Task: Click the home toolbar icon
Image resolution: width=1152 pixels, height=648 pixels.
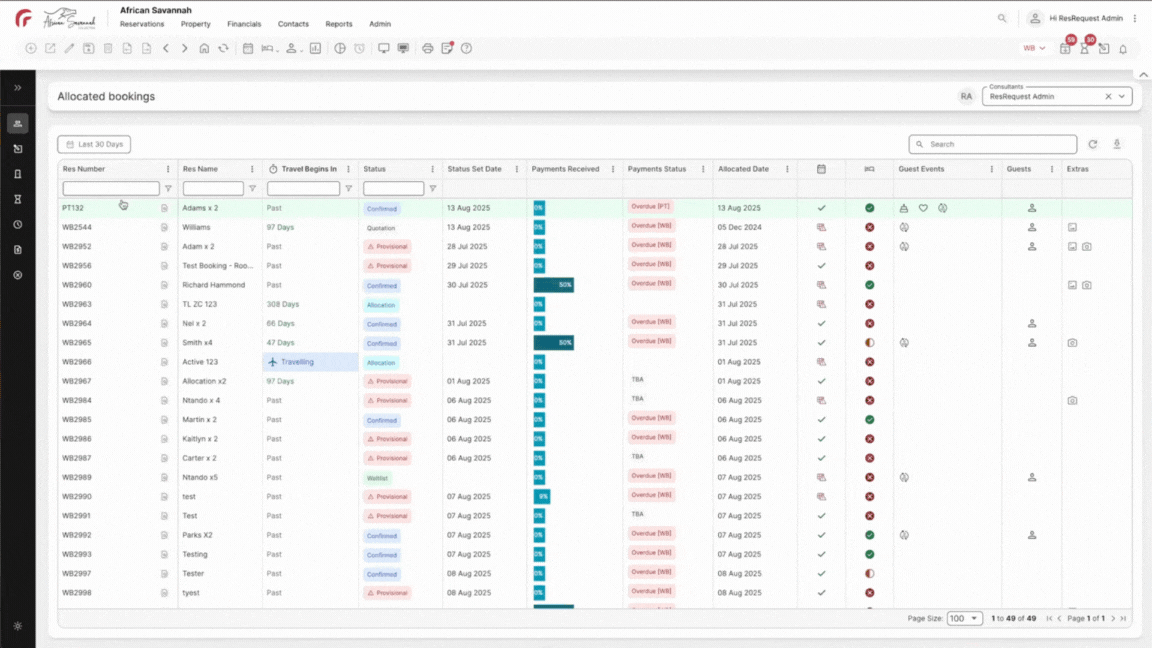Action: pyautogui.click(x=204, y=48)
